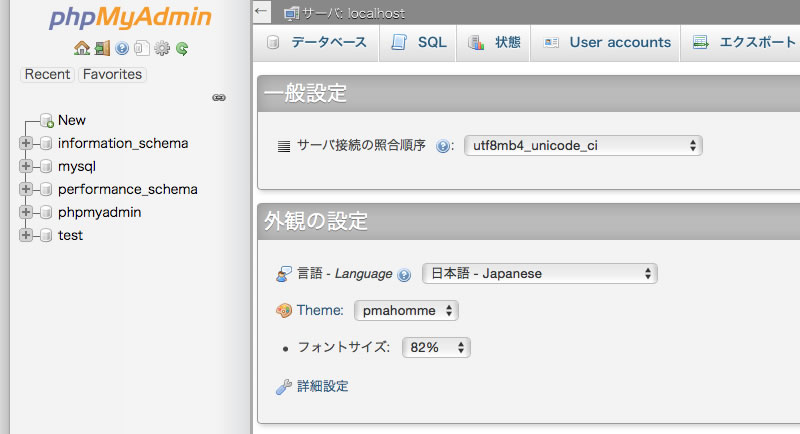Click the New database icon
Image resolution: width=800 pixels, height=434 pixels.
[47, 120]
